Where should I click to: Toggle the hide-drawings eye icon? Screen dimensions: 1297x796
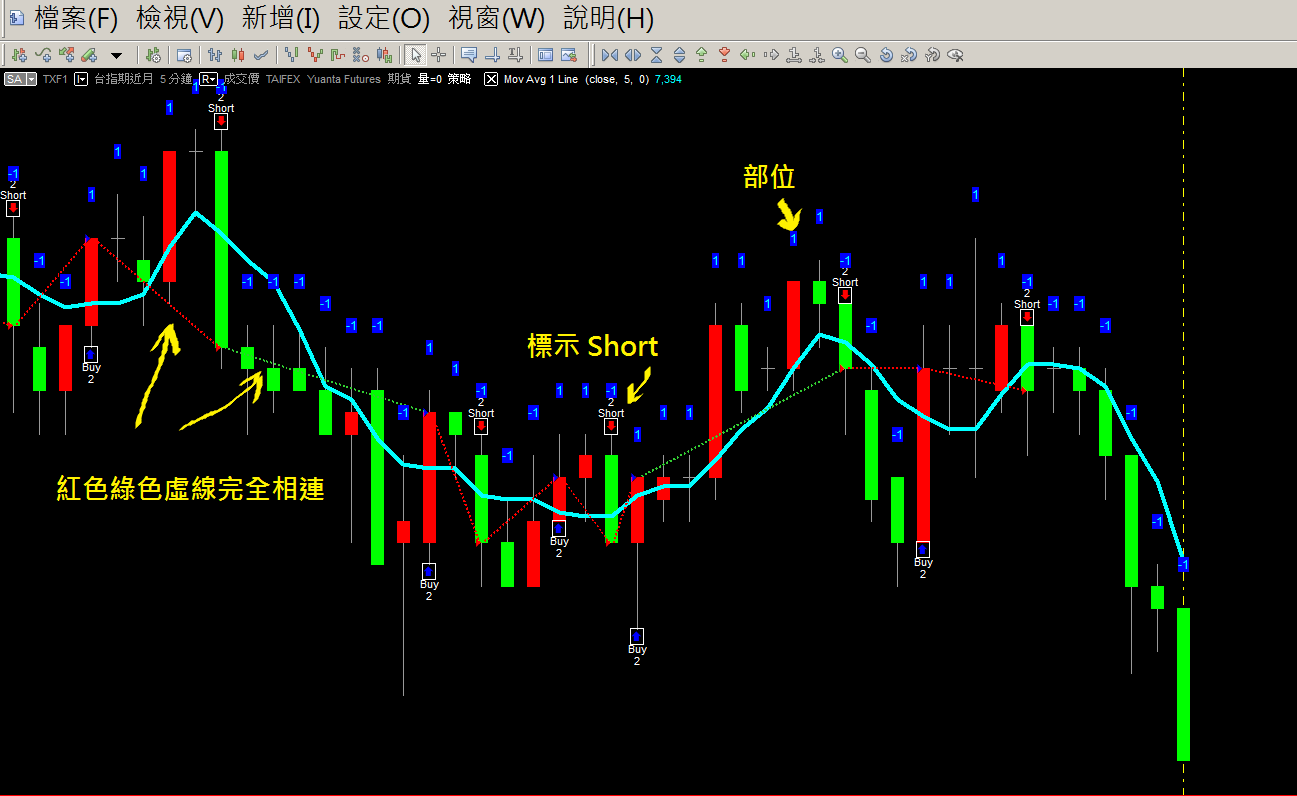(955, 55)
